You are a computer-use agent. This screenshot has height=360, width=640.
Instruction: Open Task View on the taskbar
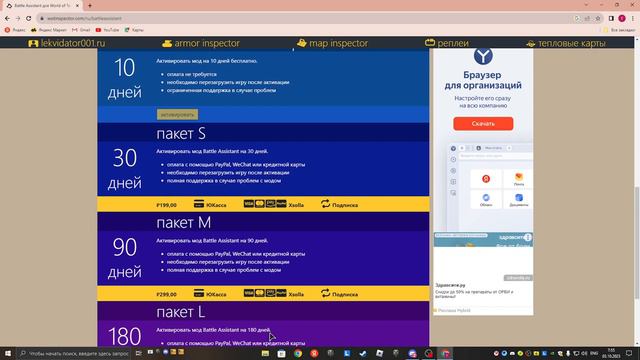pyautogui.click(x=139, y=353)
